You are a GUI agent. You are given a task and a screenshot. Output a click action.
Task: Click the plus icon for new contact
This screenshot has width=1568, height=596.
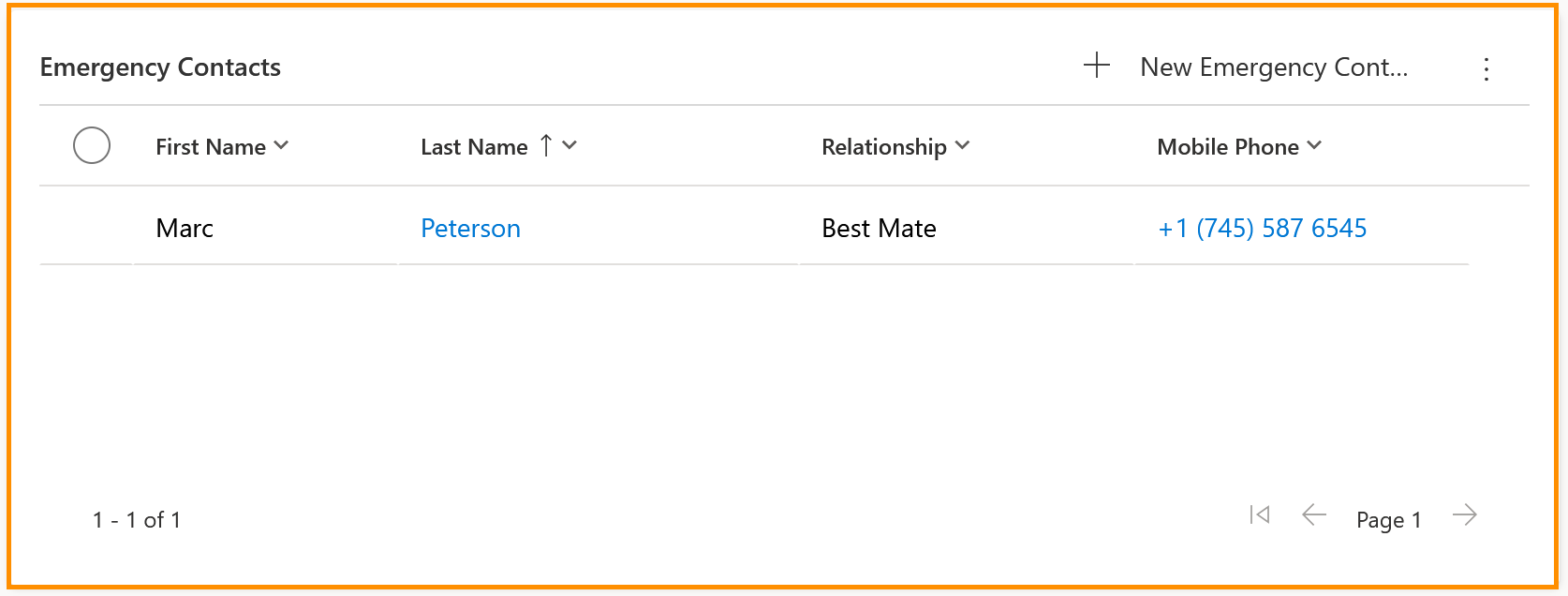point(1096,66)
